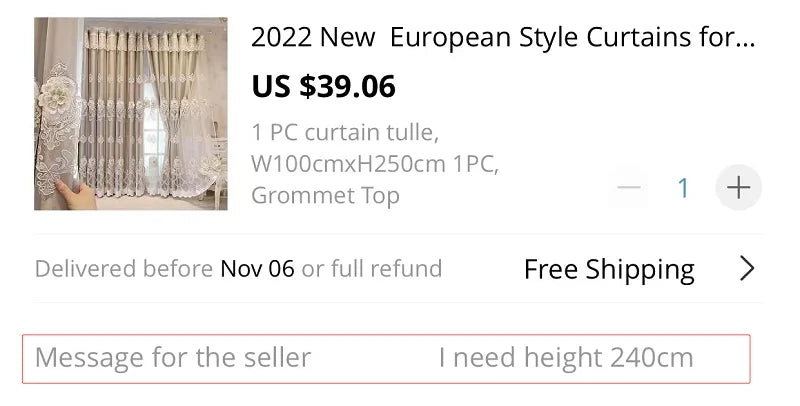This screenshot has height=406, width=800.
Task: Open shipping options via right chevron
Action: [x=746, y=268]
